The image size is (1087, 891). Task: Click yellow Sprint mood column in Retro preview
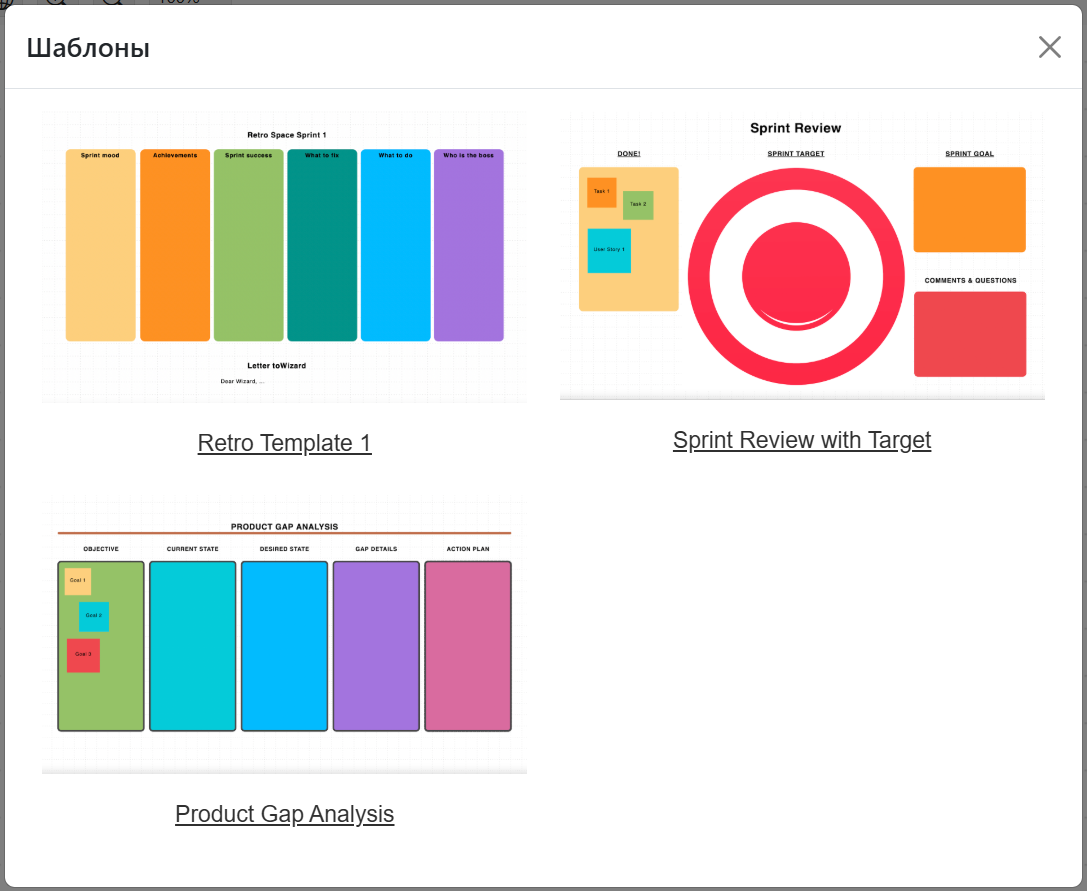[100, 250]
